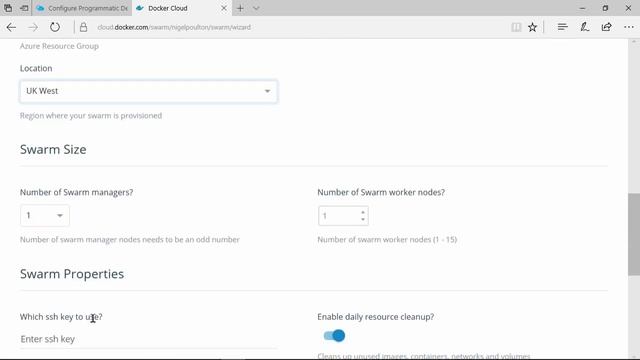Show tab previews chevron
The width and height of the screenshot is (640, 360).
256,8
